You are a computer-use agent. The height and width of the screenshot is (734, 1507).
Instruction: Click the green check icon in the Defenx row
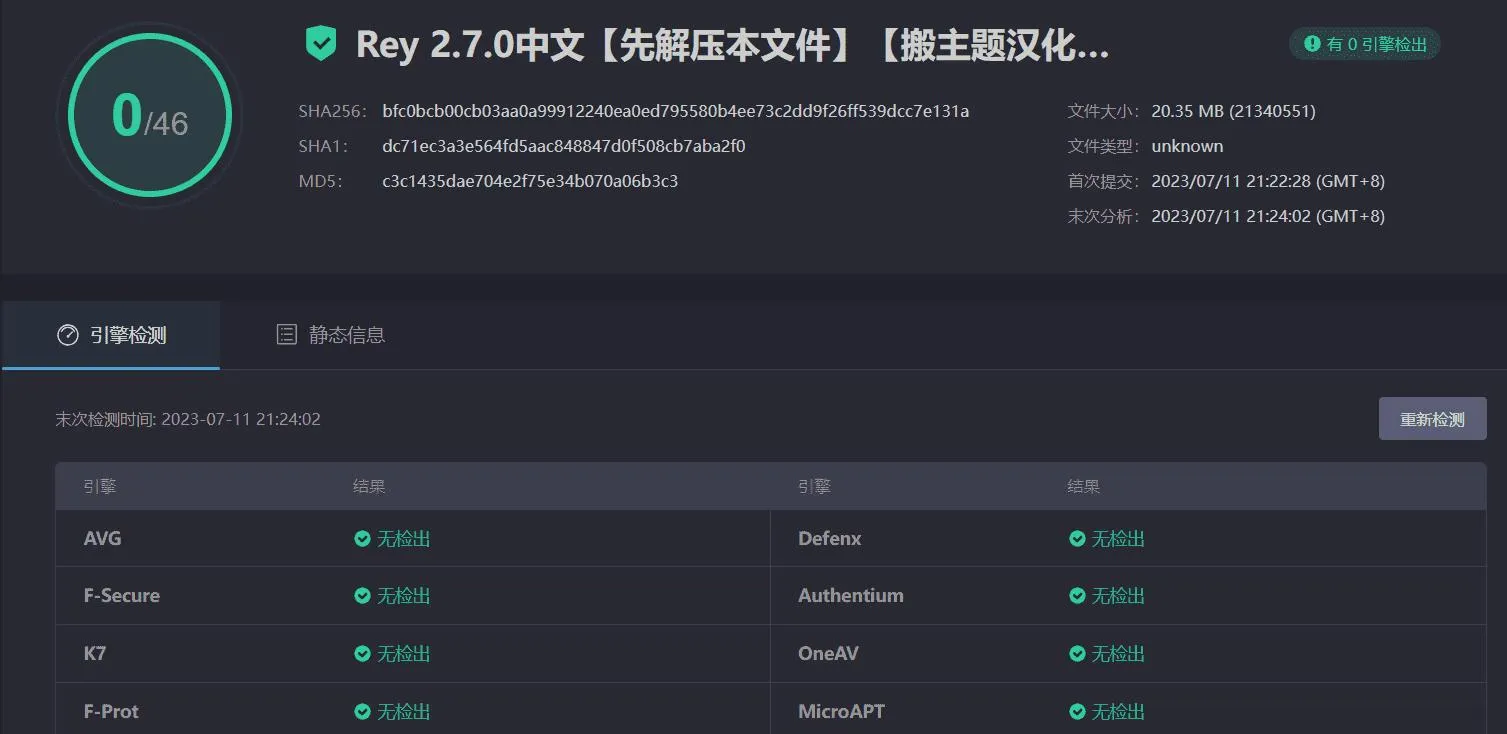tap(1077, 539)
